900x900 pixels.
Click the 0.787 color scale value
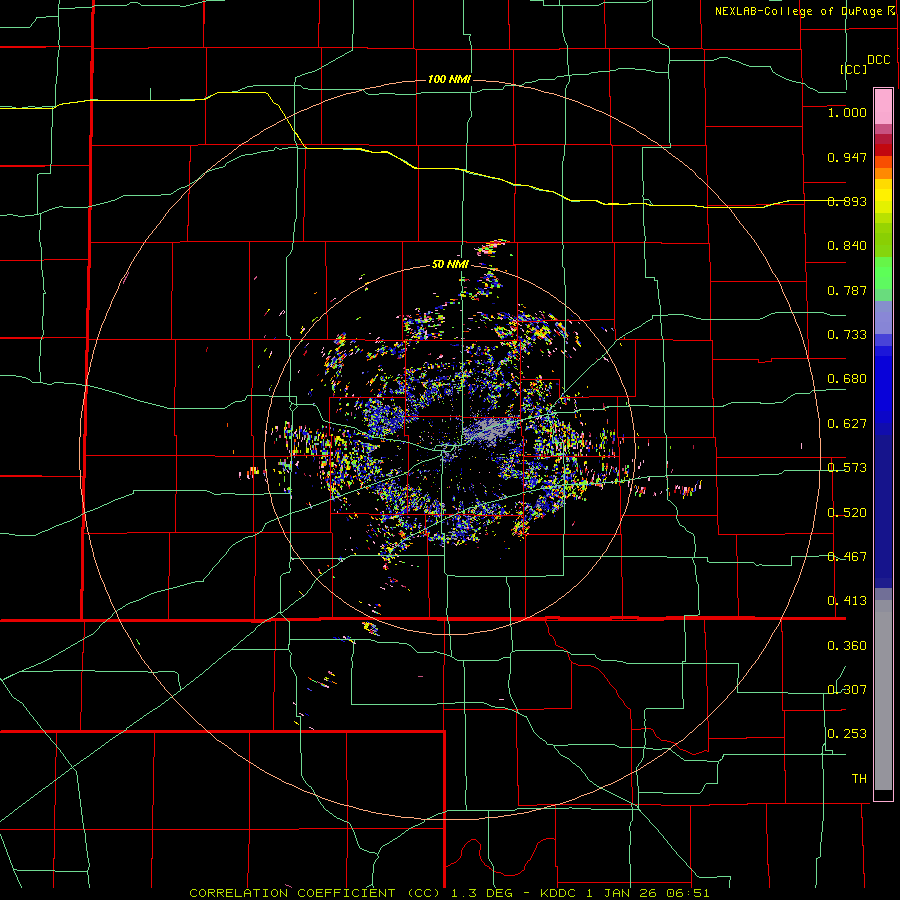click(847, 290)
